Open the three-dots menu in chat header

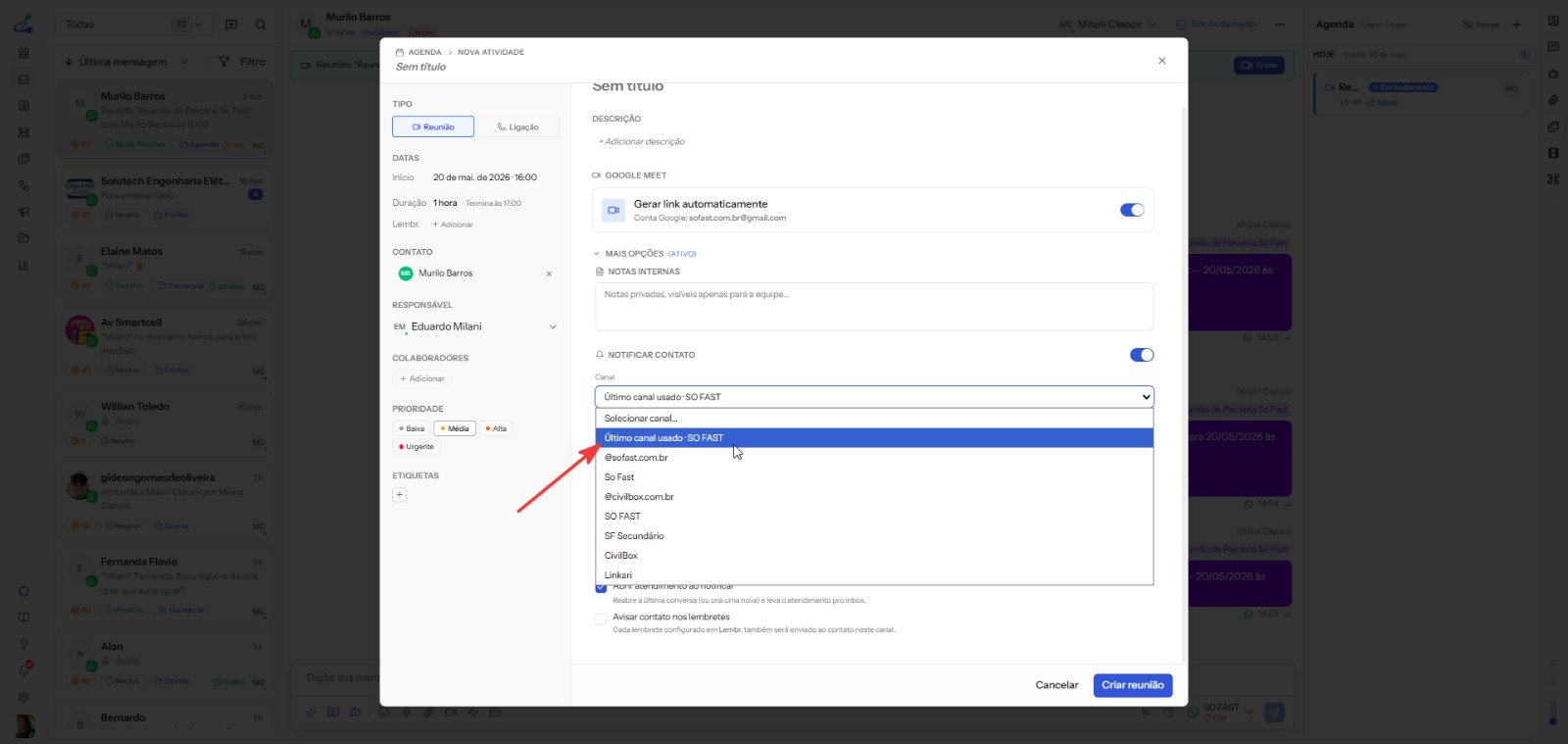[1280, 25]
